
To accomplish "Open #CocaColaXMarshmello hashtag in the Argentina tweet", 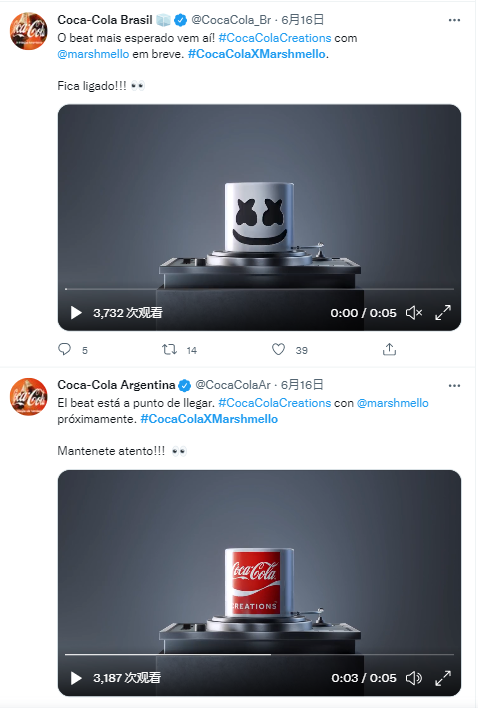I will (209, 419).
